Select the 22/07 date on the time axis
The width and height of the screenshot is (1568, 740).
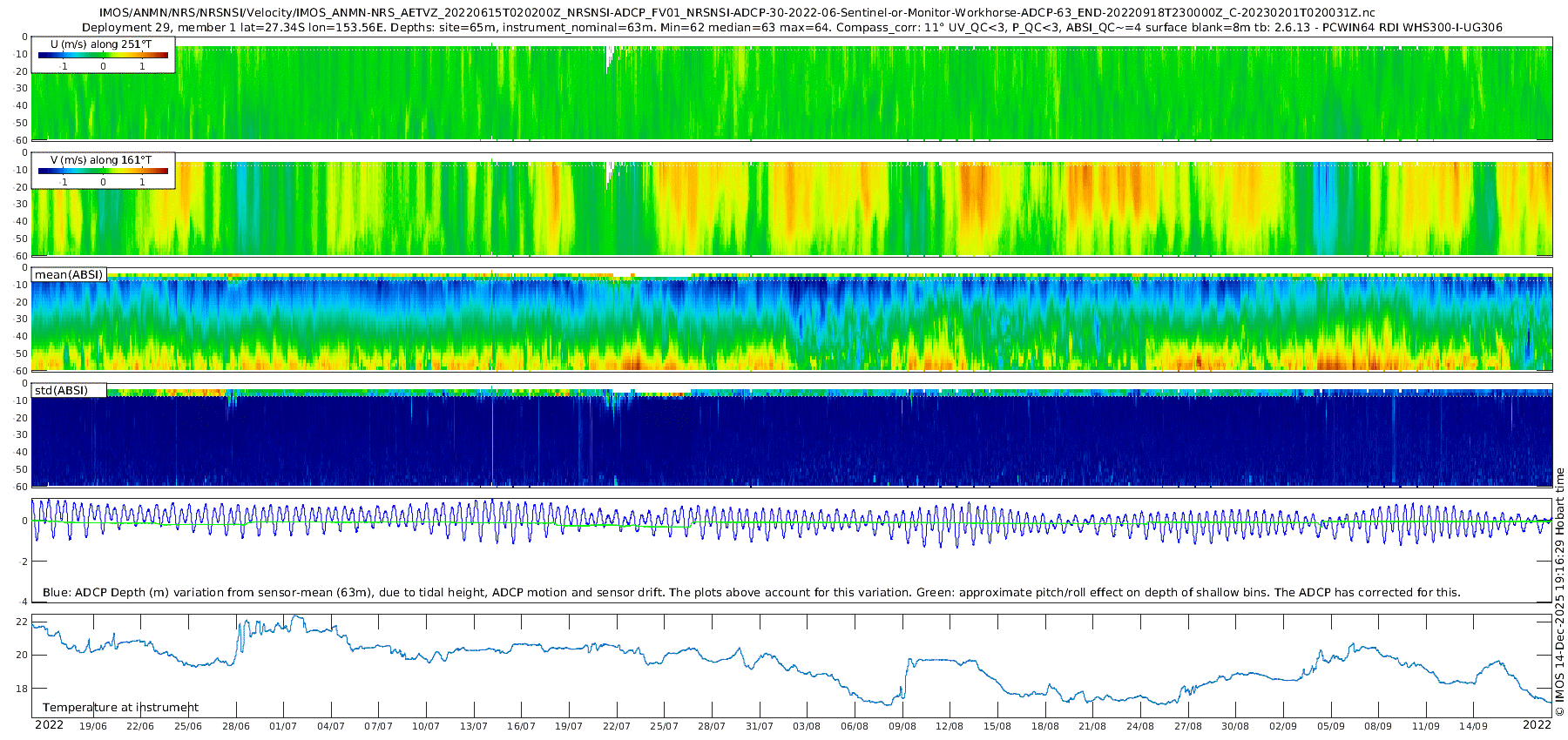[x=616, y=726]
